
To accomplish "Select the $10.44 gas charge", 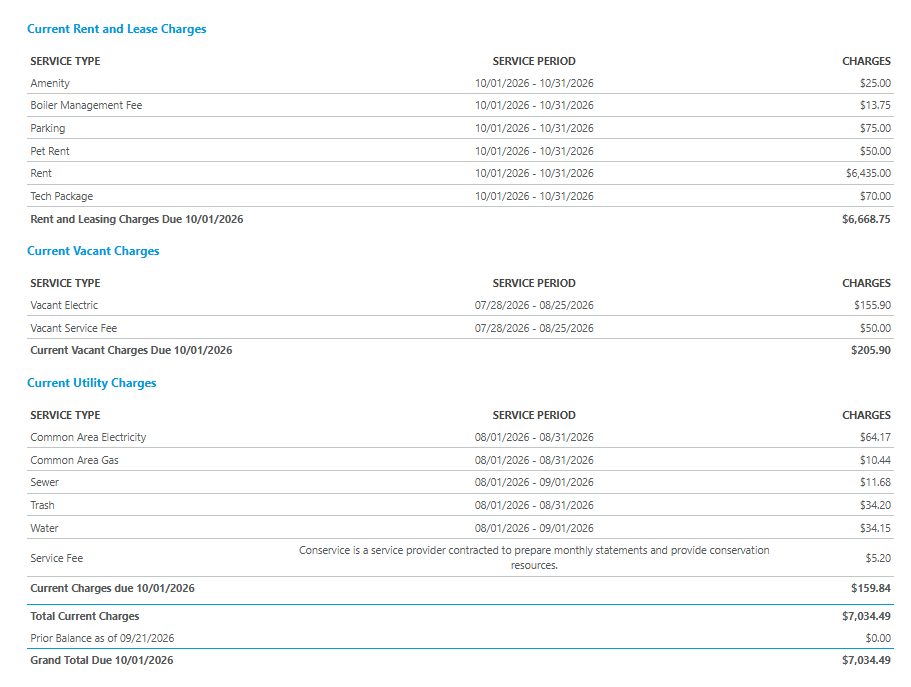I will click(875, 460).
